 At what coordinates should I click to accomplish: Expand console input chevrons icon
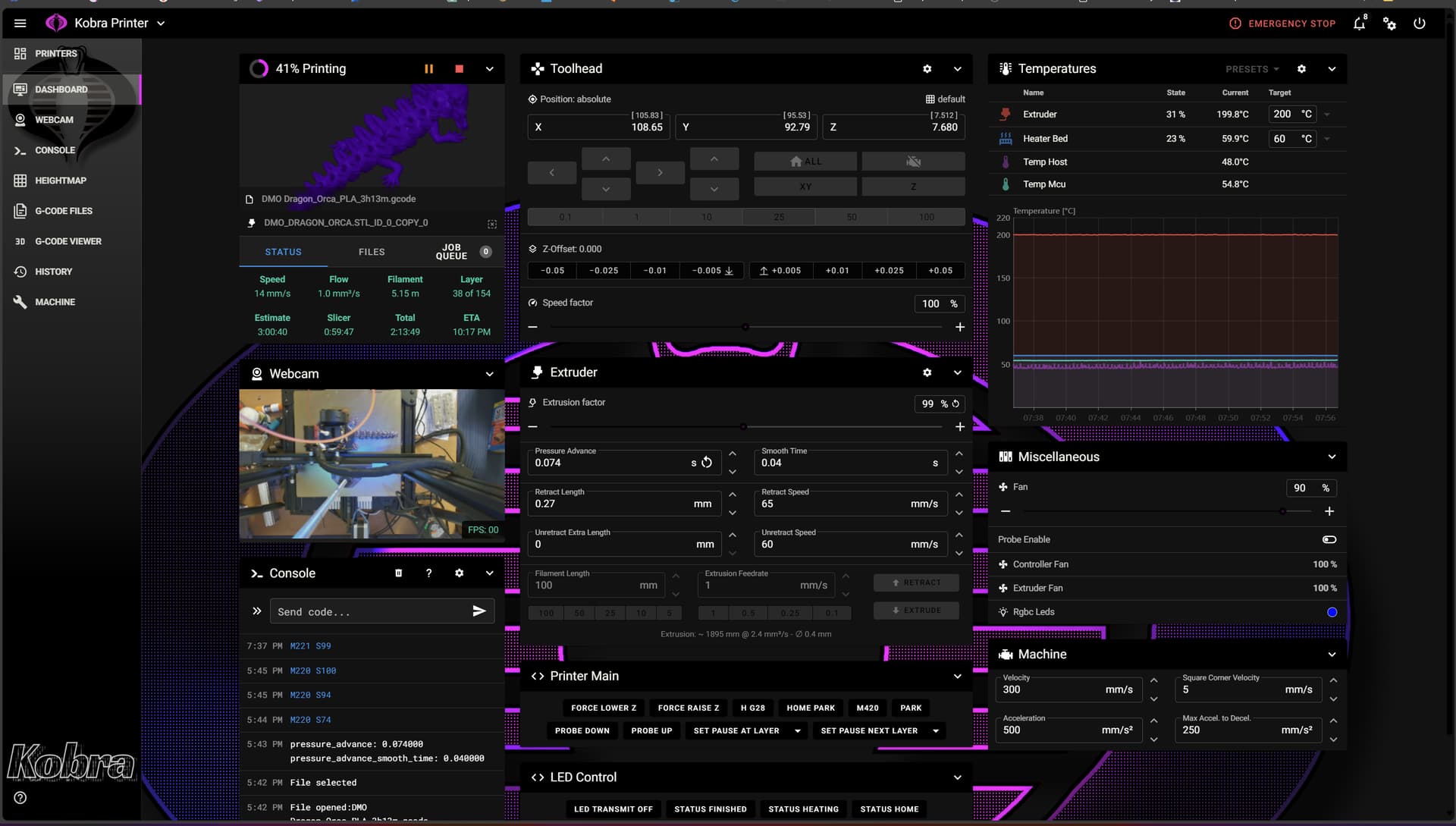point(257,611)
